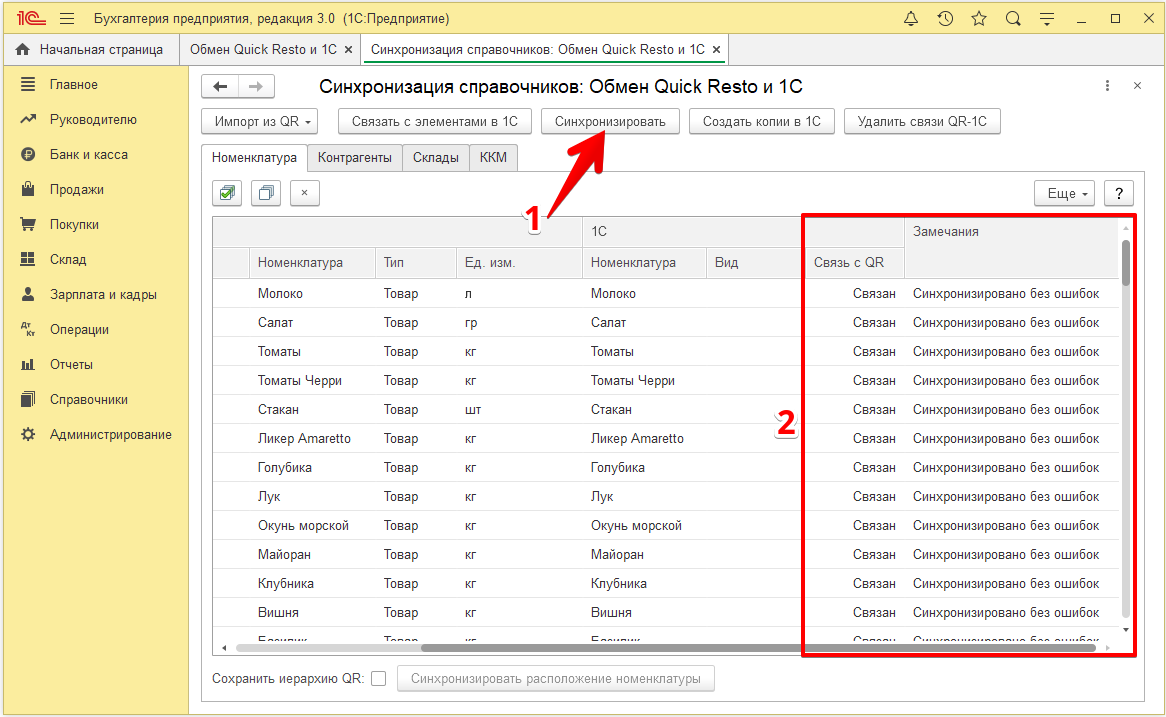1166x717 pixels.
Task: Open Банк и касса section
Action: point(88,155)
